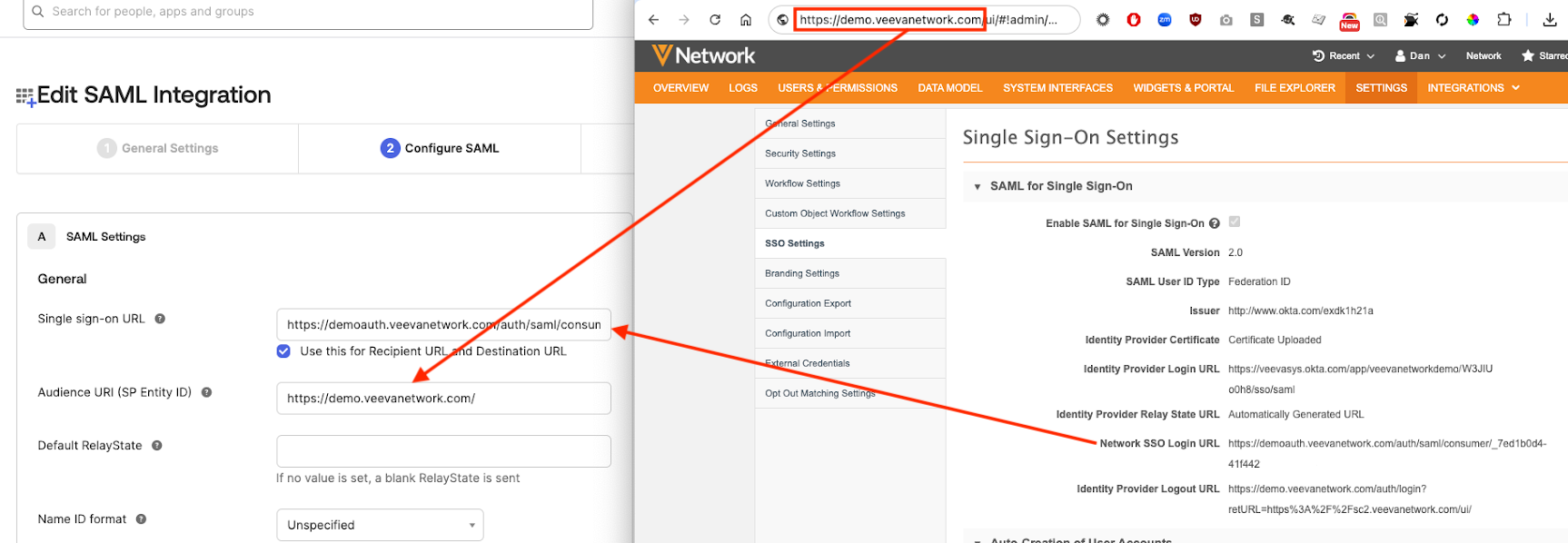
Task: Click the browser home icon
Action: pos(745,20)
